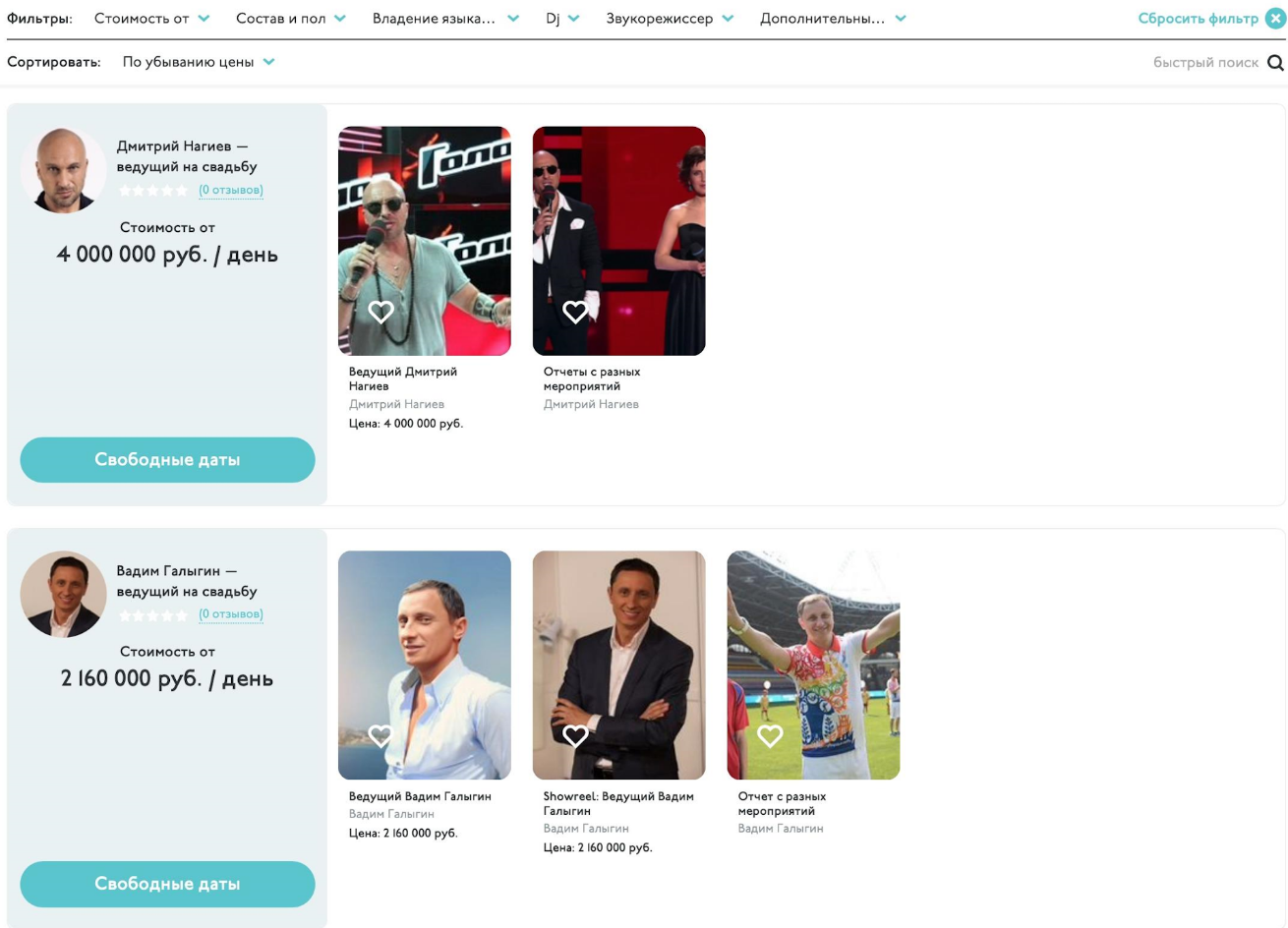Favorite the Showreel Вадим Галыгин card
The height and width of the screenshot is (928, 1288).
(x=575, y=735)
